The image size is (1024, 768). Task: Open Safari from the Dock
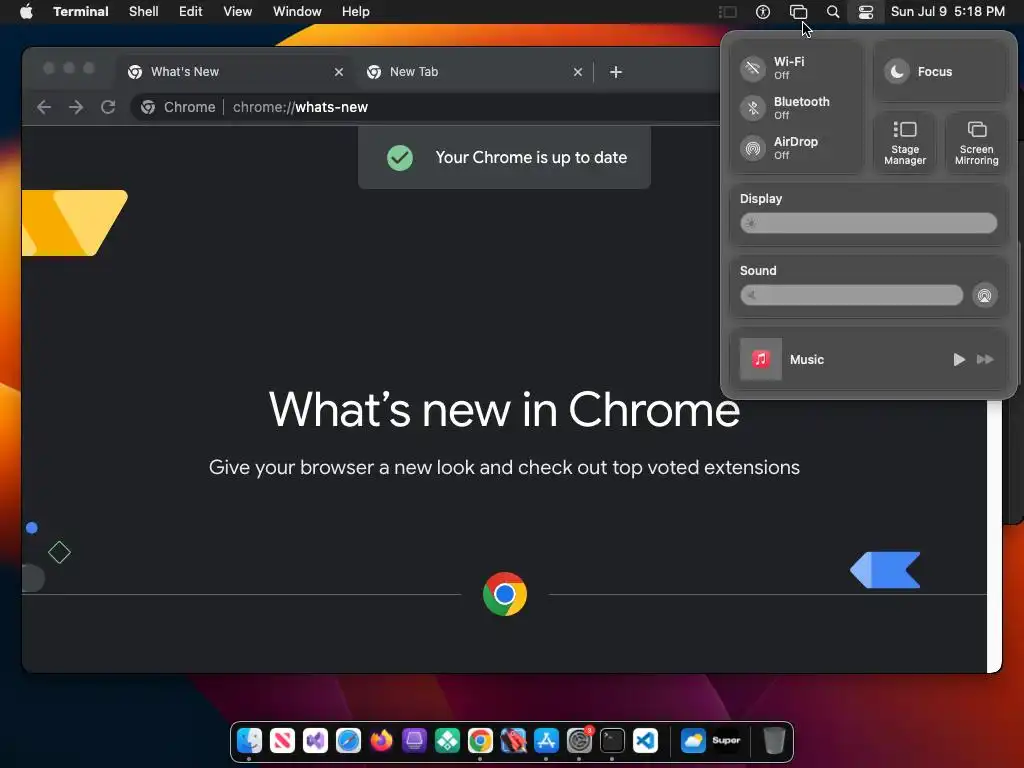[348, 741]
